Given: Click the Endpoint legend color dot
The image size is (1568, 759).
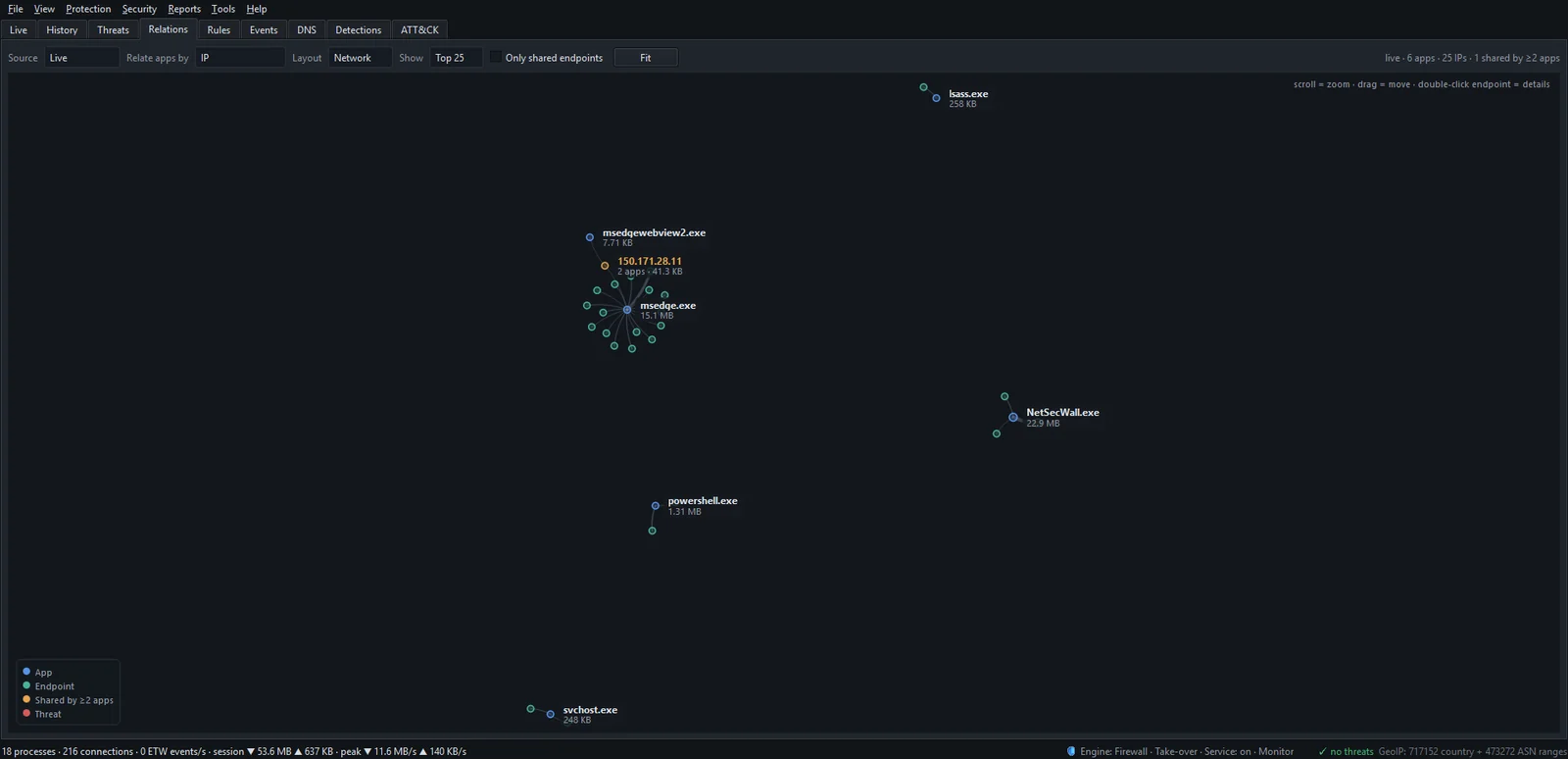Looking at the screenshot, I should [x=26, y=685].
